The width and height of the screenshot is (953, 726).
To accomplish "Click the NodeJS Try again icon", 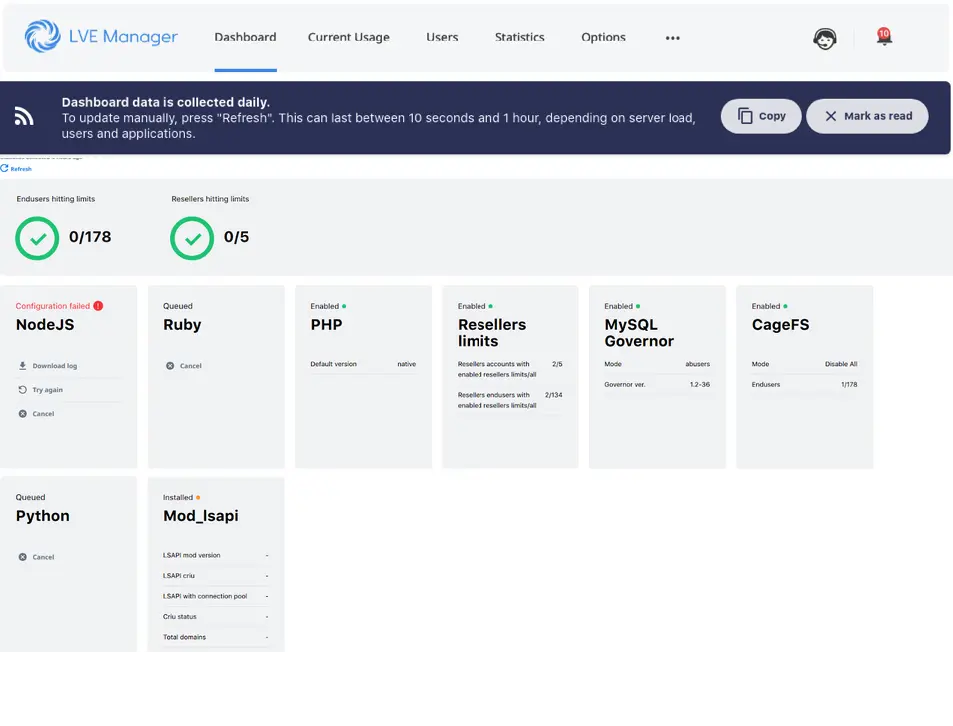I will click(23, 390).
